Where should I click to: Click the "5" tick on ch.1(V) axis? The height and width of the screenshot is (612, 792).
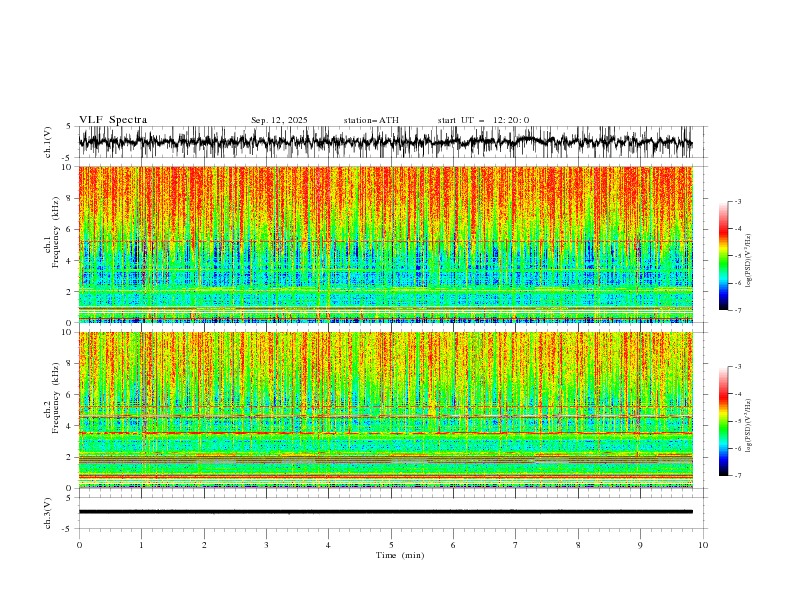coord(70,127)
